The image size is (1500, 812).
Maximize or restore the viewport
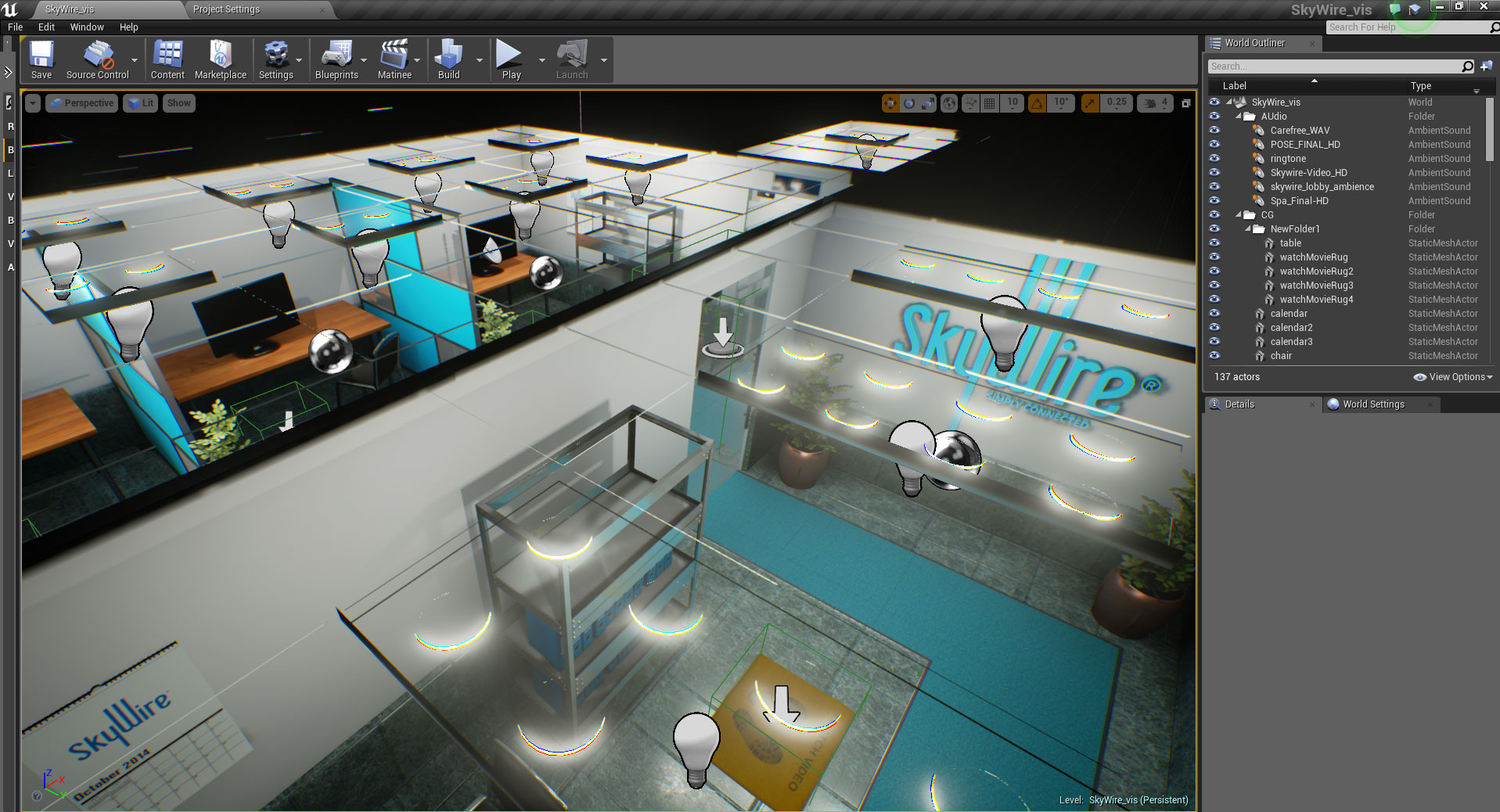pyautogui.click(x=1185, y=103)
